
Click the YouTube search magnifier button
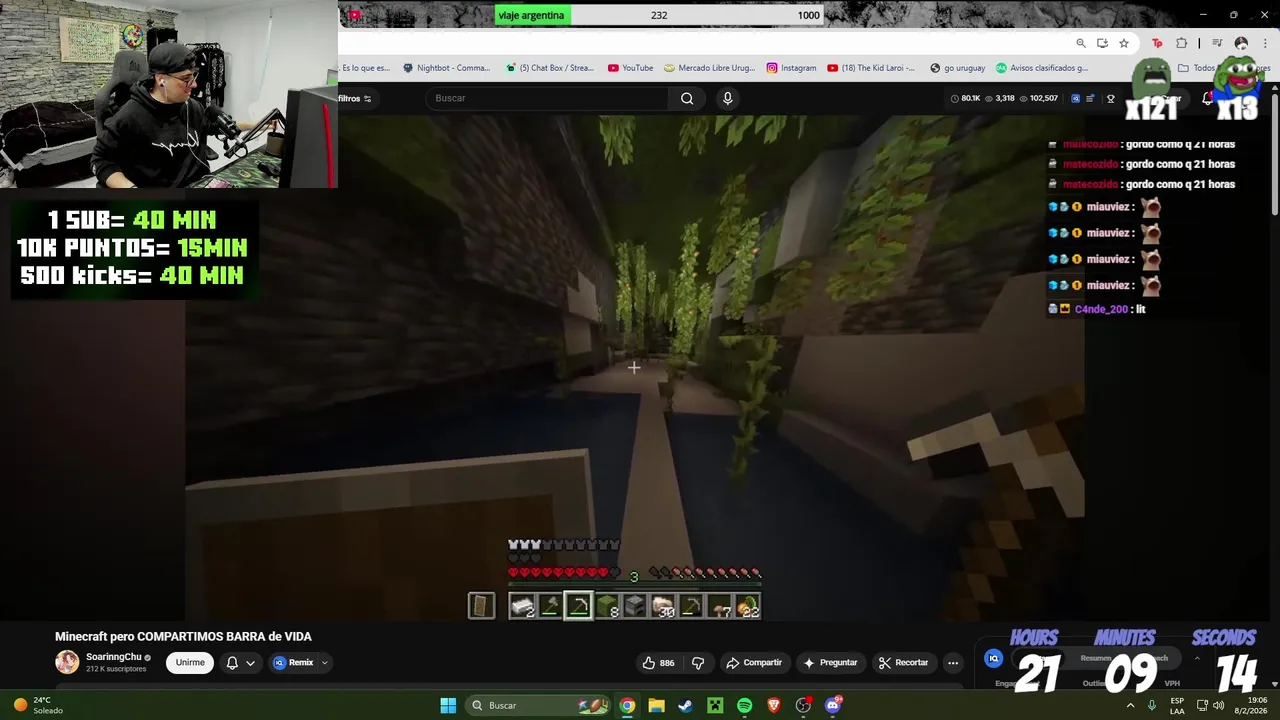687,98
